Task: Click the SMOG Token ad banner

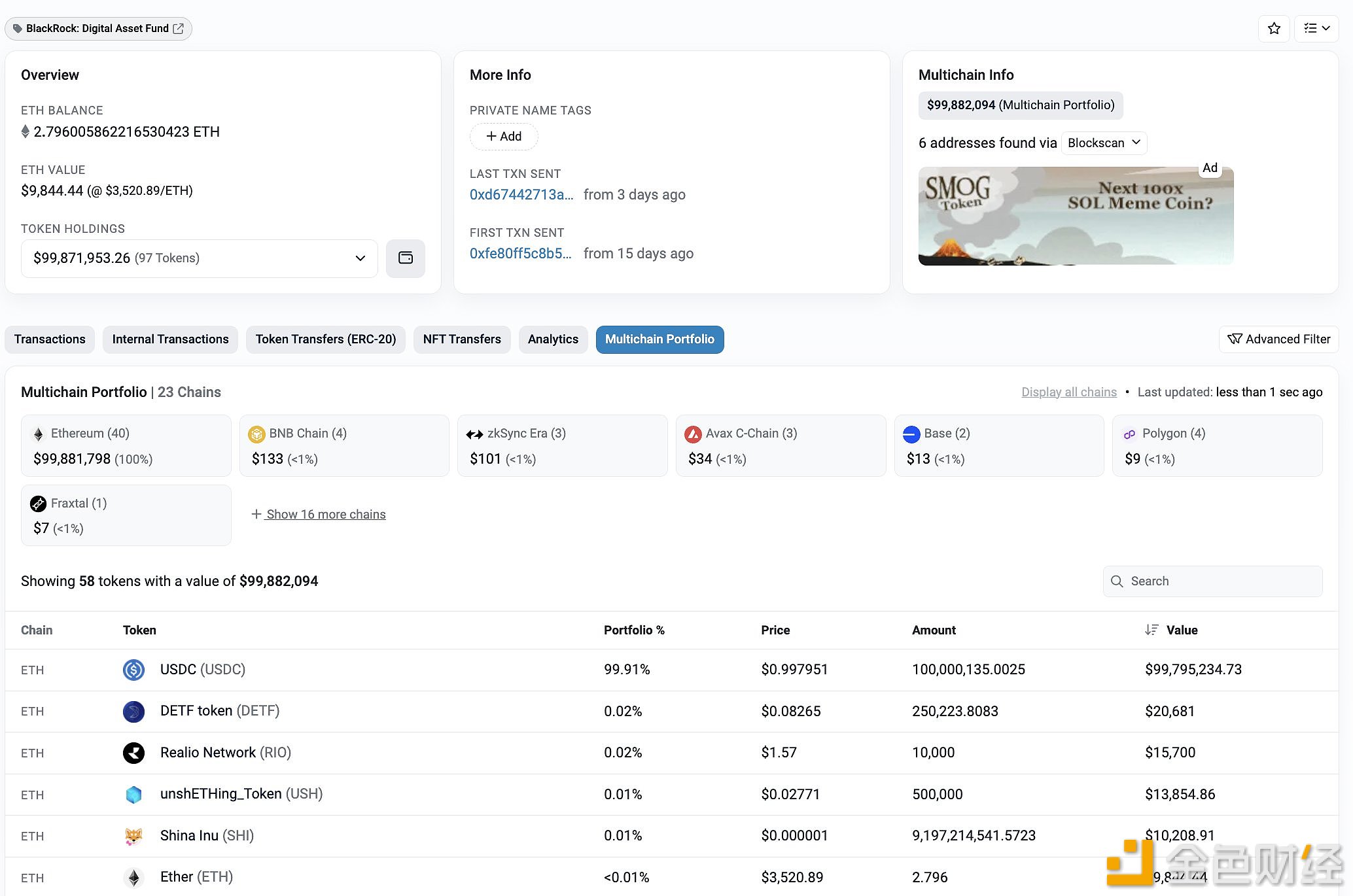Action: (1076, 216)
